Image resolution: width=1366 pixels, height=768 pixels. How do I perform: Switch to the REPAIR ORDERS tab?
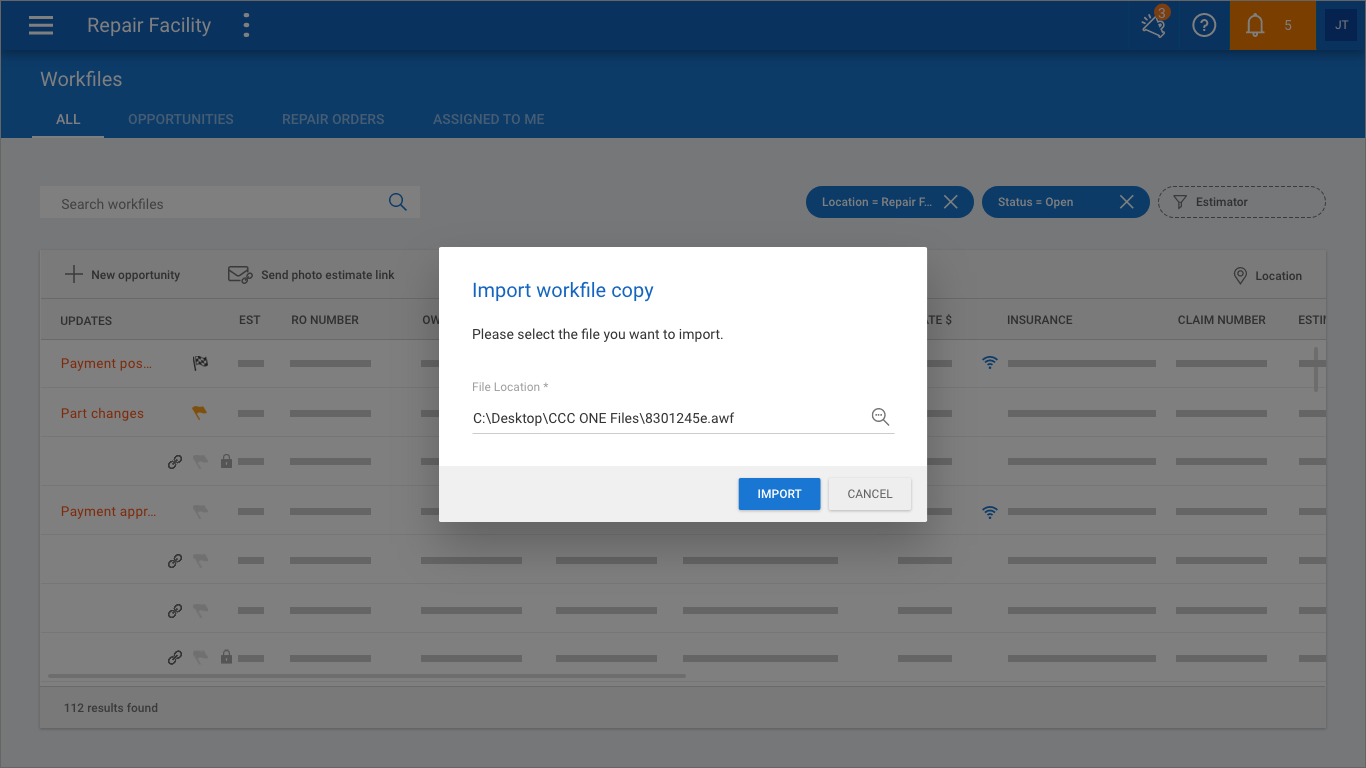(333, 119)
